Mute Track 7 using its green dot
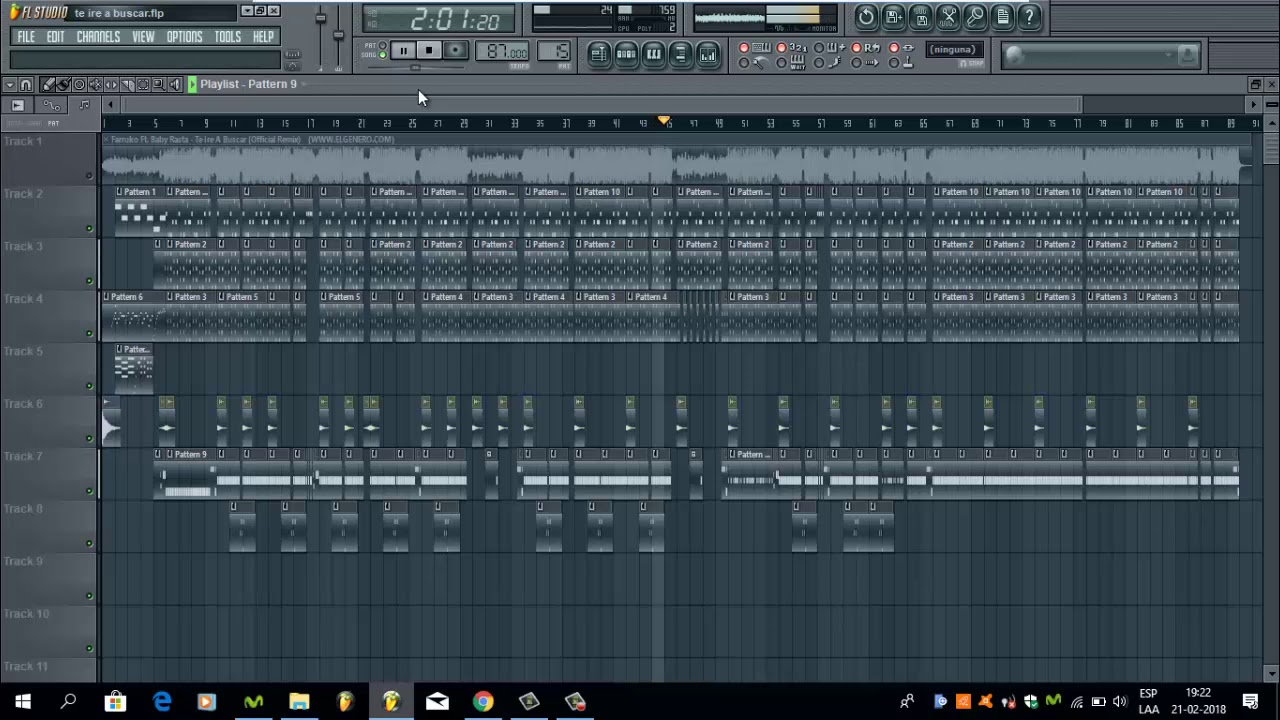The width and height of the screenshot is (1280, 720). (89, 491)
